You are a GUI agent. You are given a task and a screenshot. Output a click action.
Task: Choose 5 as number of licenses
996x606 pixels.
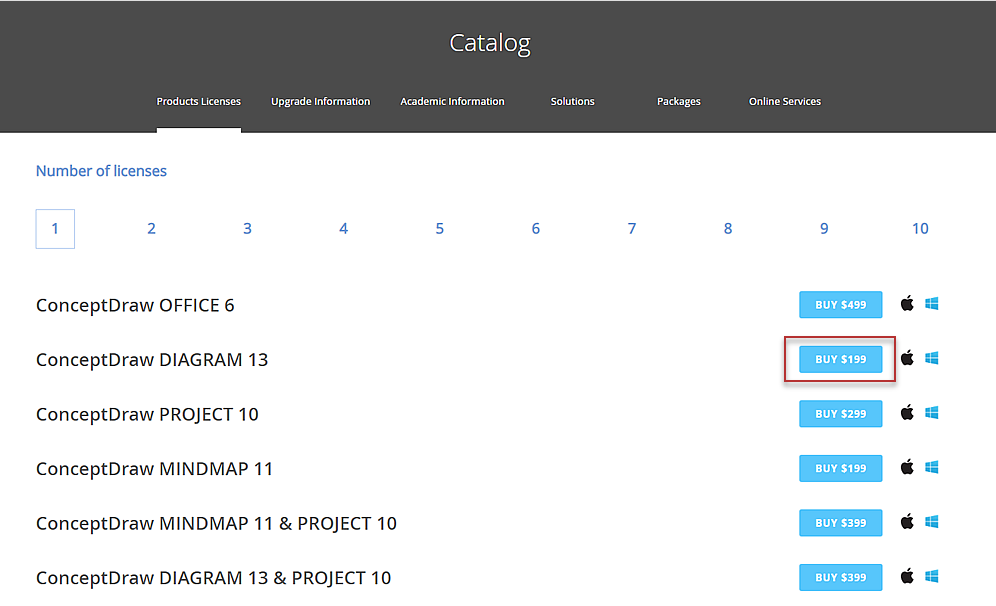[x=439, y=229]
